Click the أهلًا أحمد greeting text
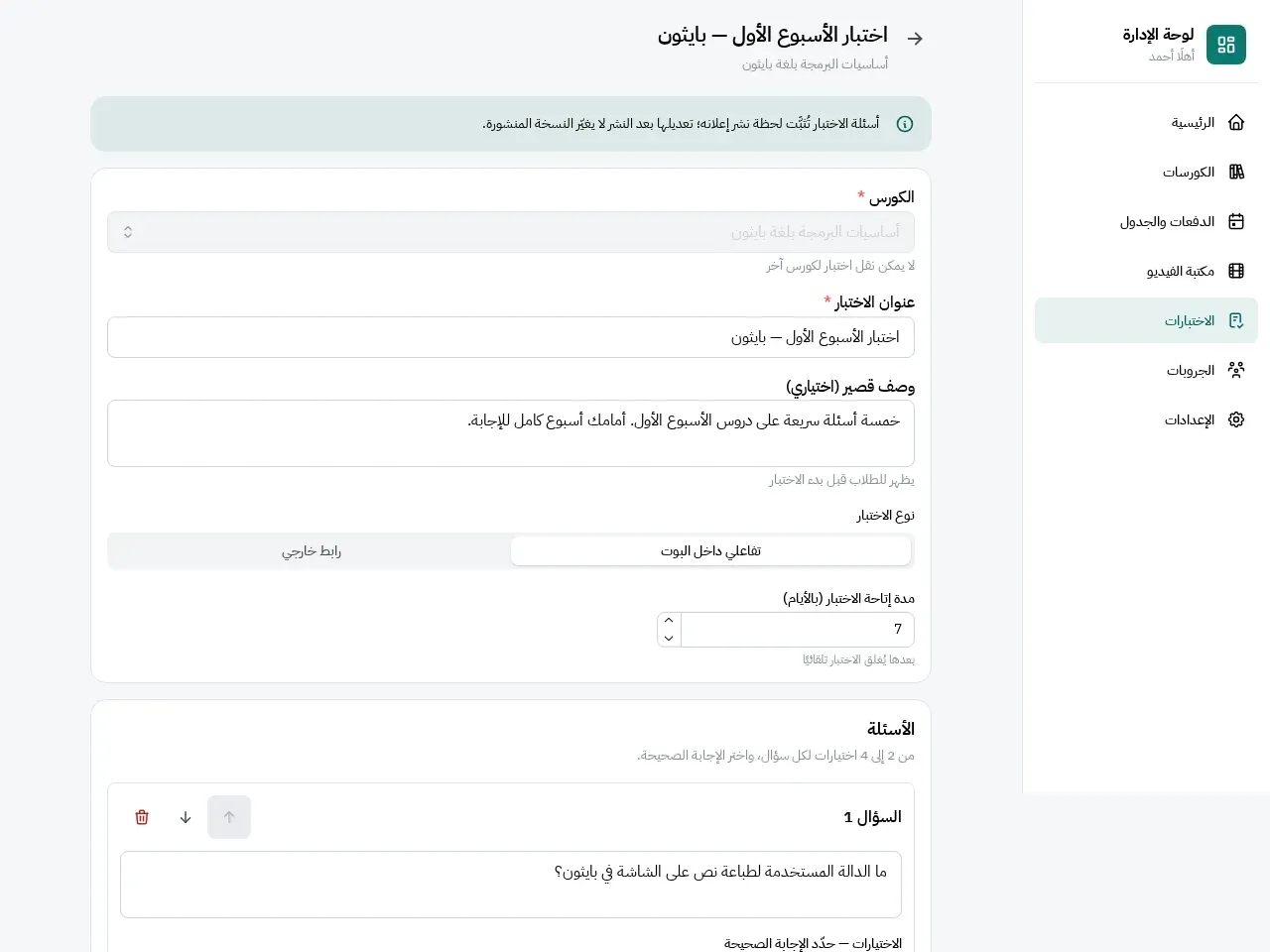This screenshot has height=952, width=1270. coord(1172,57)
